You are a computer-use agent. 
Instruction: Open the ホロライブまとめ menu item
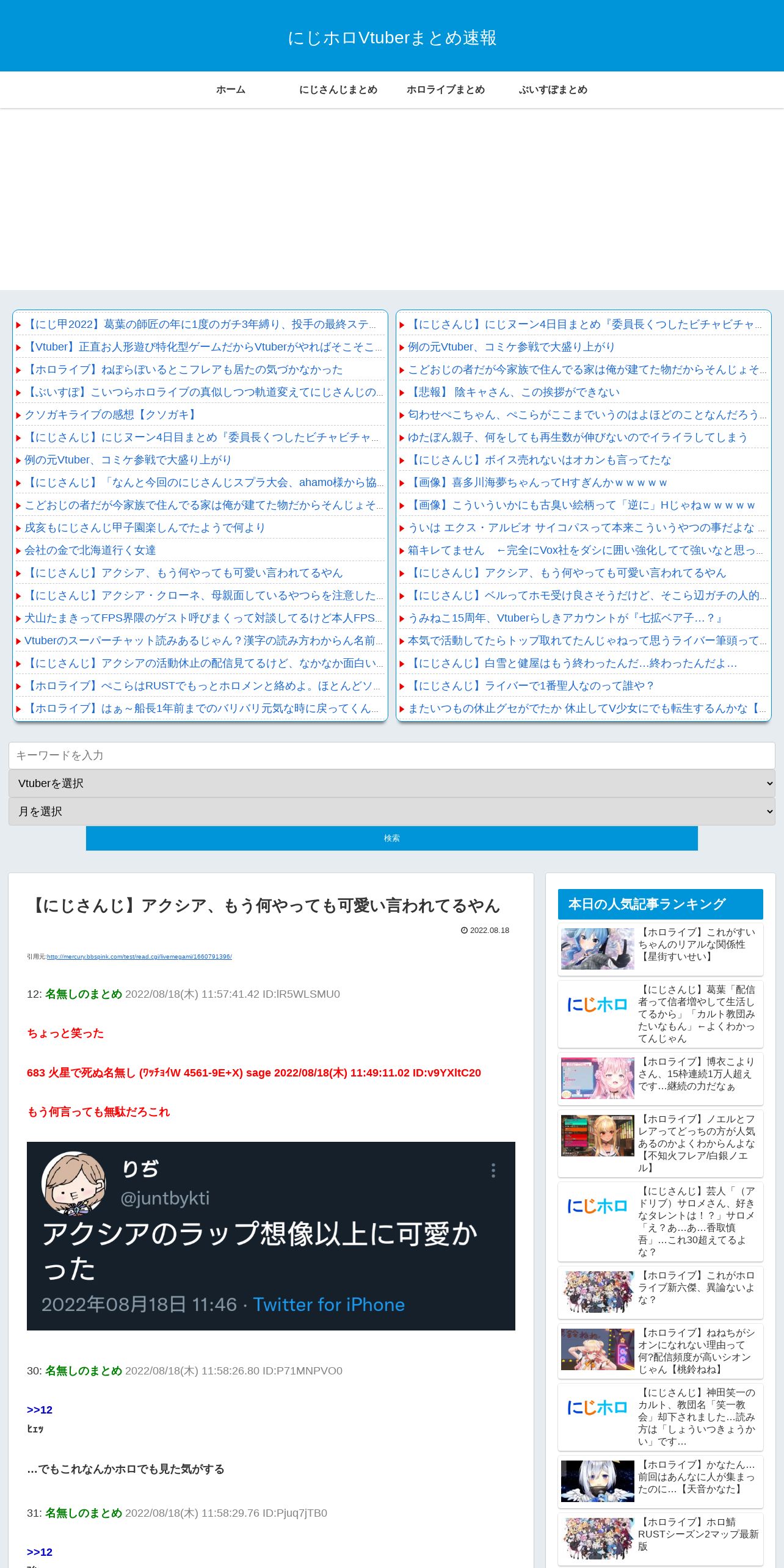click(446, 90)
